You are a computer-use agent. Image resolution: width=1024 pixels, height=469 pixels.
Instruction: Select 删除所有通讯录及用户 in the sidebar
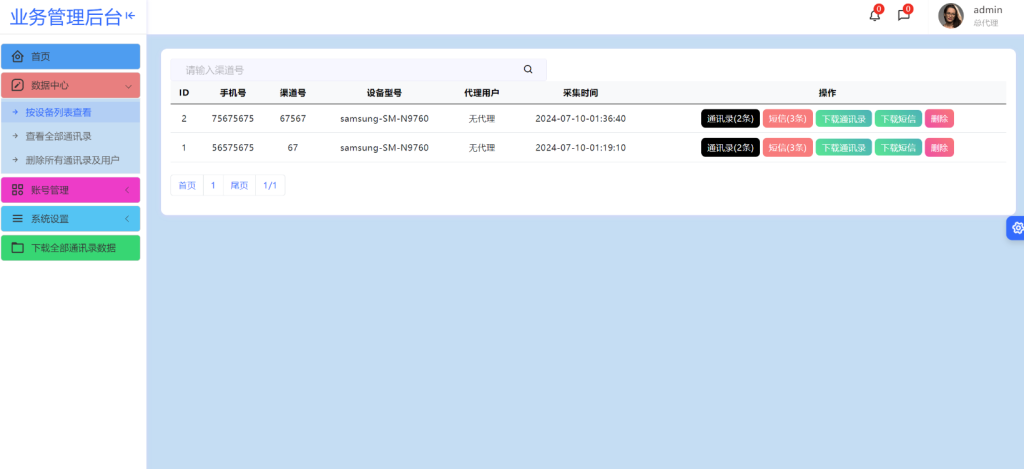(x=72, y=160)
